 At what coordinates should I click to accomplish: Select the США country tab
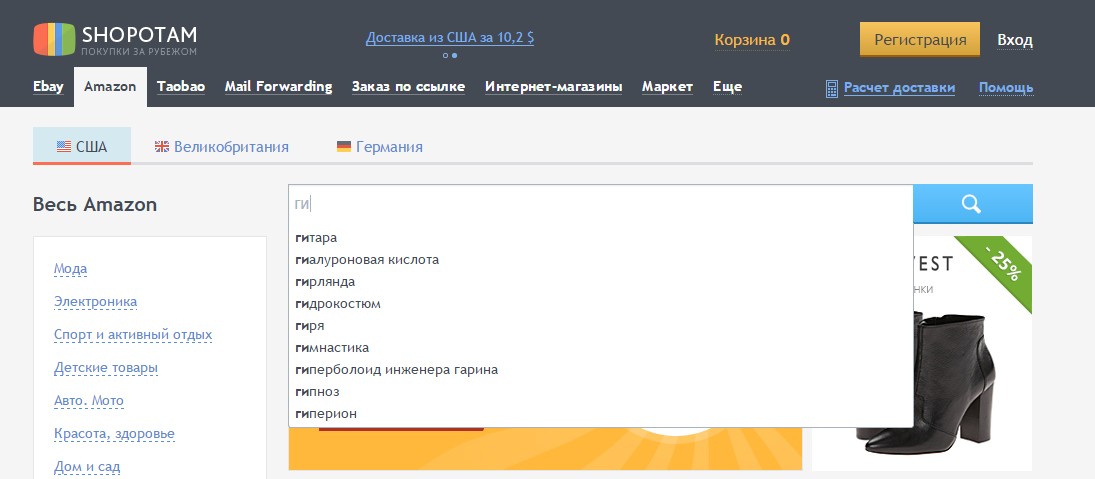pyautogui.click(x=82, y=146)
